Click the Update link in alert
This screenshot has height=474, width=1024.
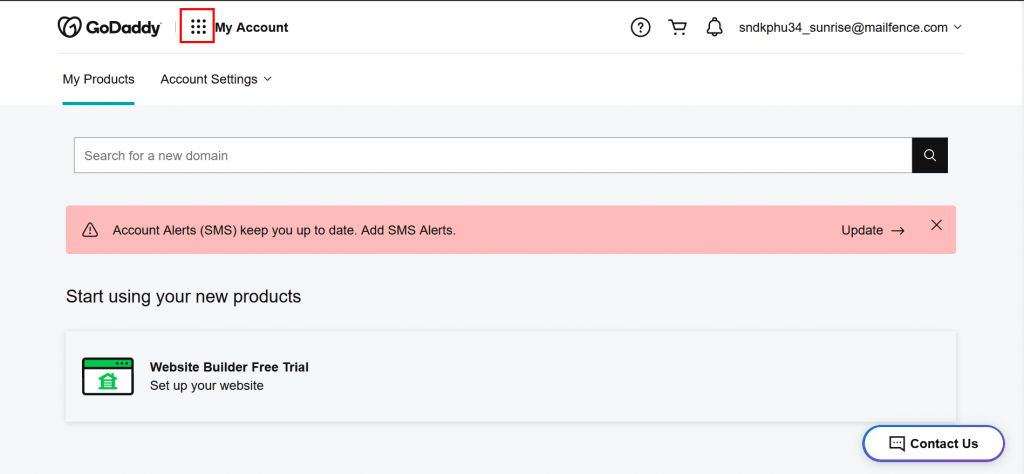(872, 230)
